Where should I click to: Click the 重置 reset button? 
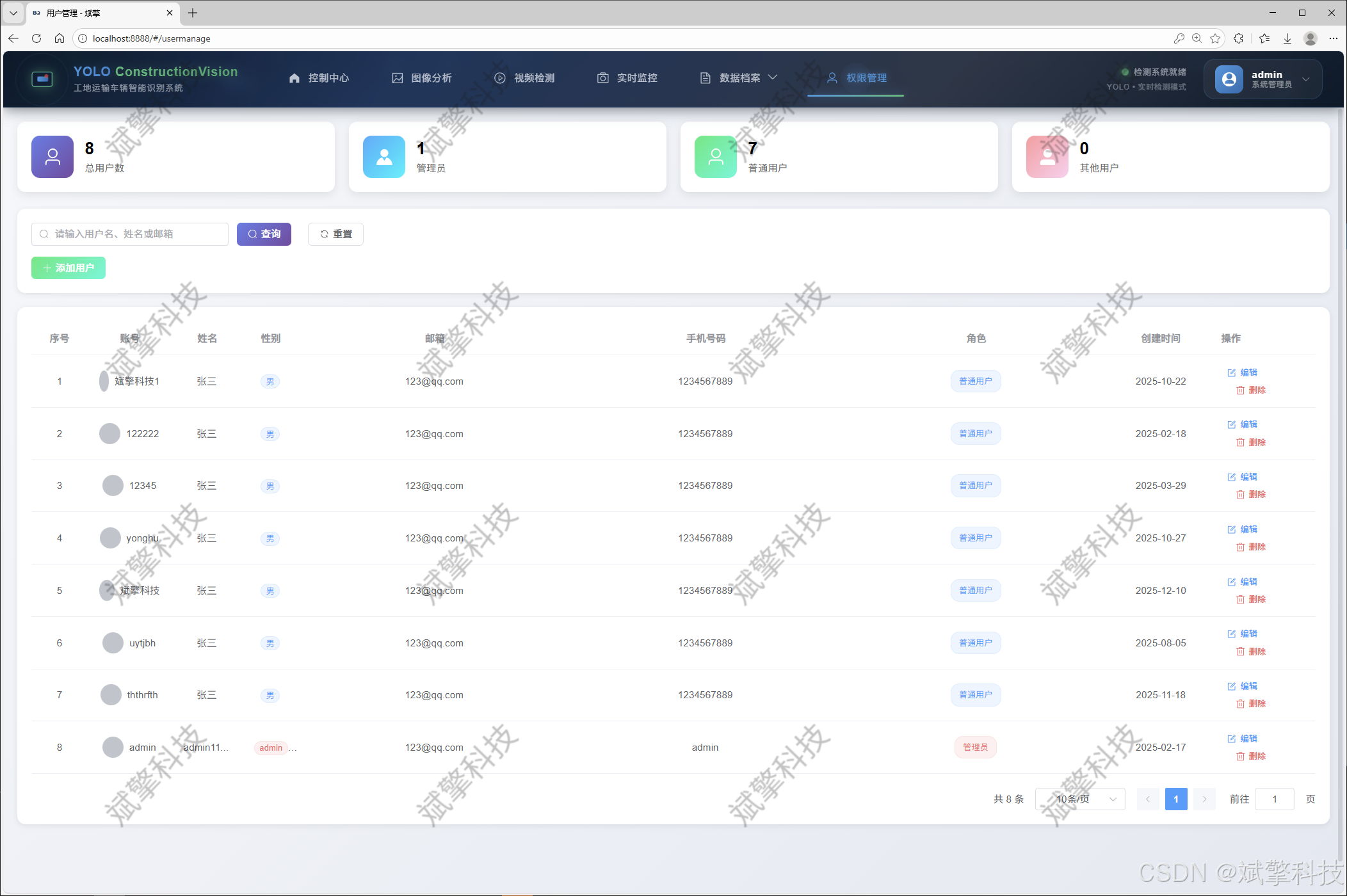click(335, 234)
